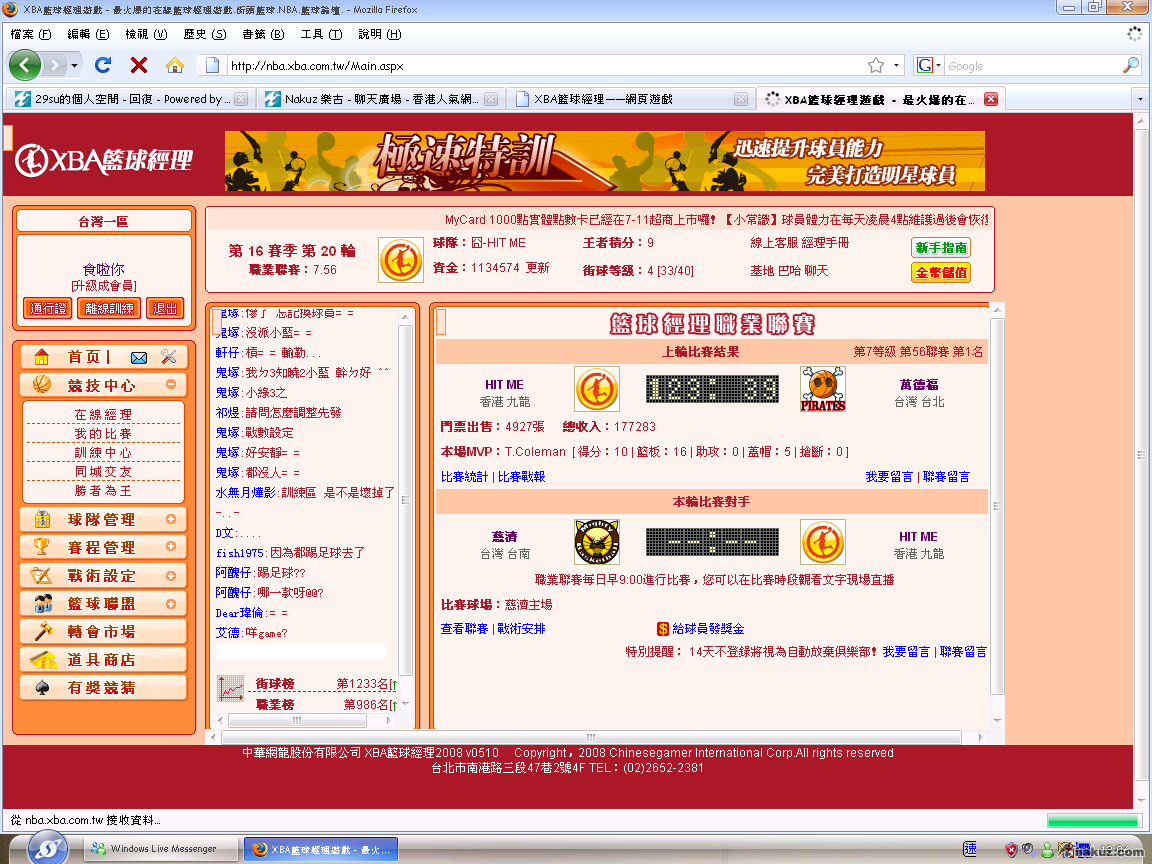The height and width of the screenshot is (864, 1152).
Task: Open the search engine selector dropdown
Action: pyautogui.click(x=926, y=65)
